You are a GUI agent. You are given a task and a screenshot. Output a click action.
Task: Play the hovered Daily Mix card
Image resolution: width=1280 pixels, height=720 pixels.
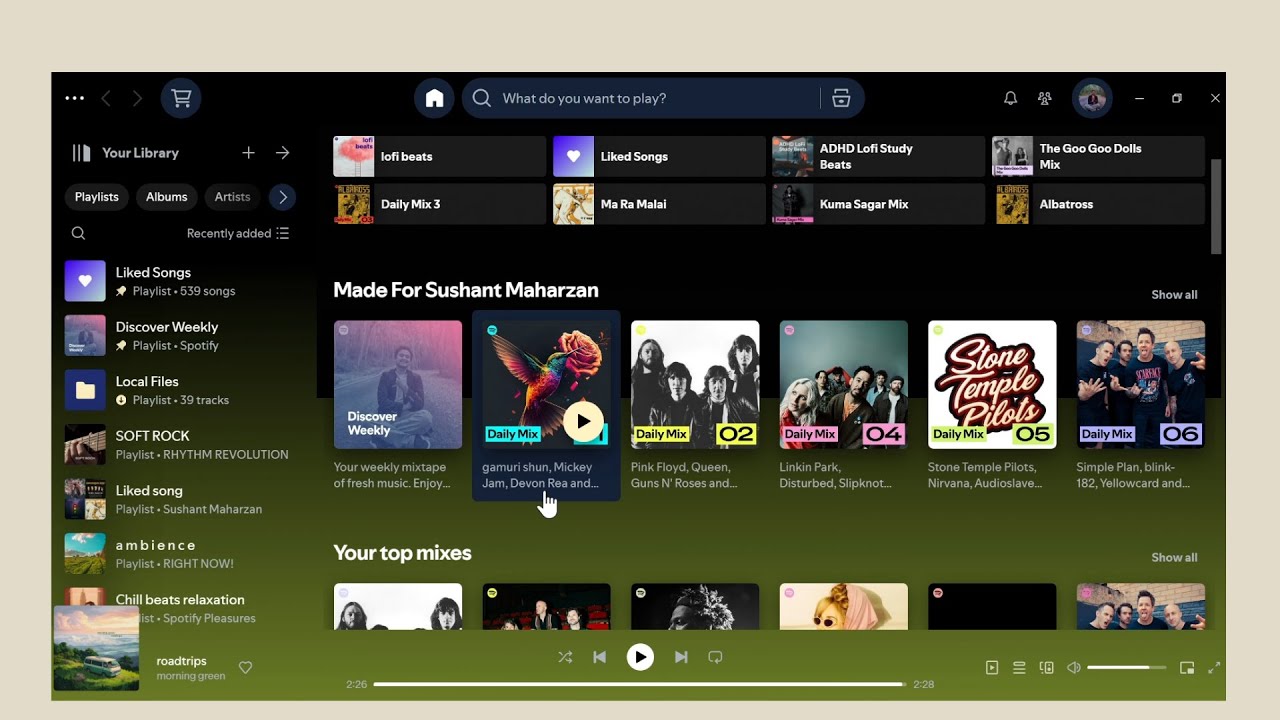[583, 422]
